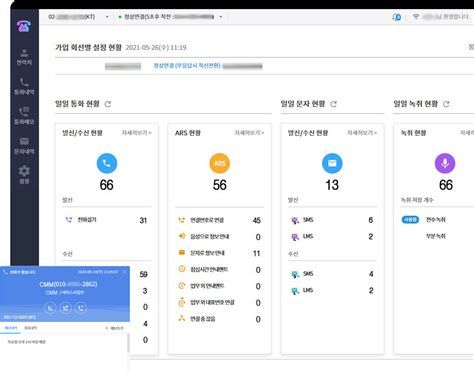Click the received SMS icon with count 4

(295, 274)
